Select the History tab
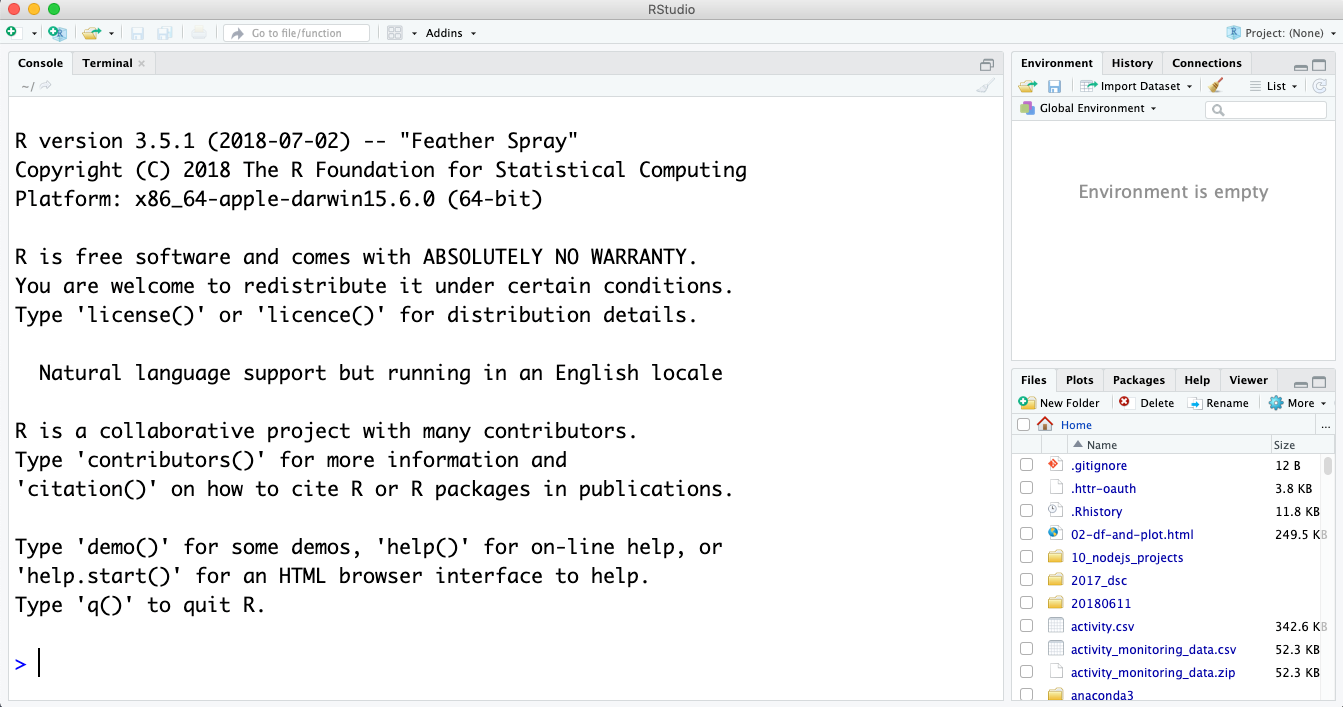The image size is (1343, 707). (x=1132, y=63)
